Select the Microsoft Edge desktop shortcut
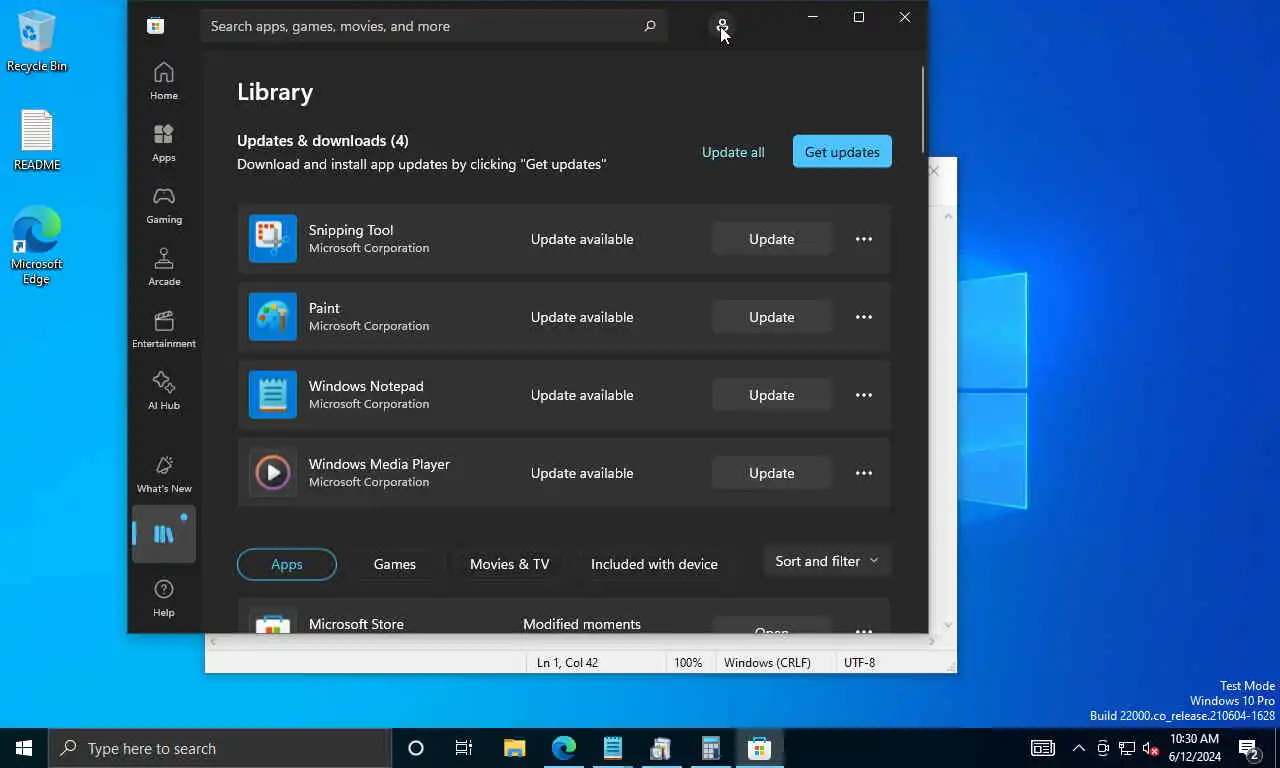Viewport: 1280px width, 768px height. 37,246
